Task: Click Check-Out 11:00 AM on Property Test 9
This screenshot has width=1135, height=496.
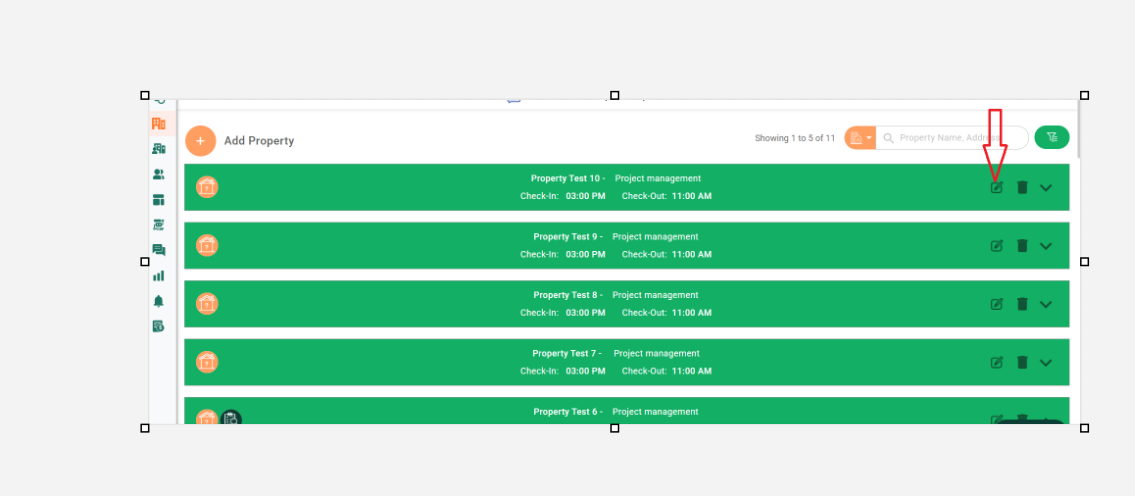Action: pos(667,254)
